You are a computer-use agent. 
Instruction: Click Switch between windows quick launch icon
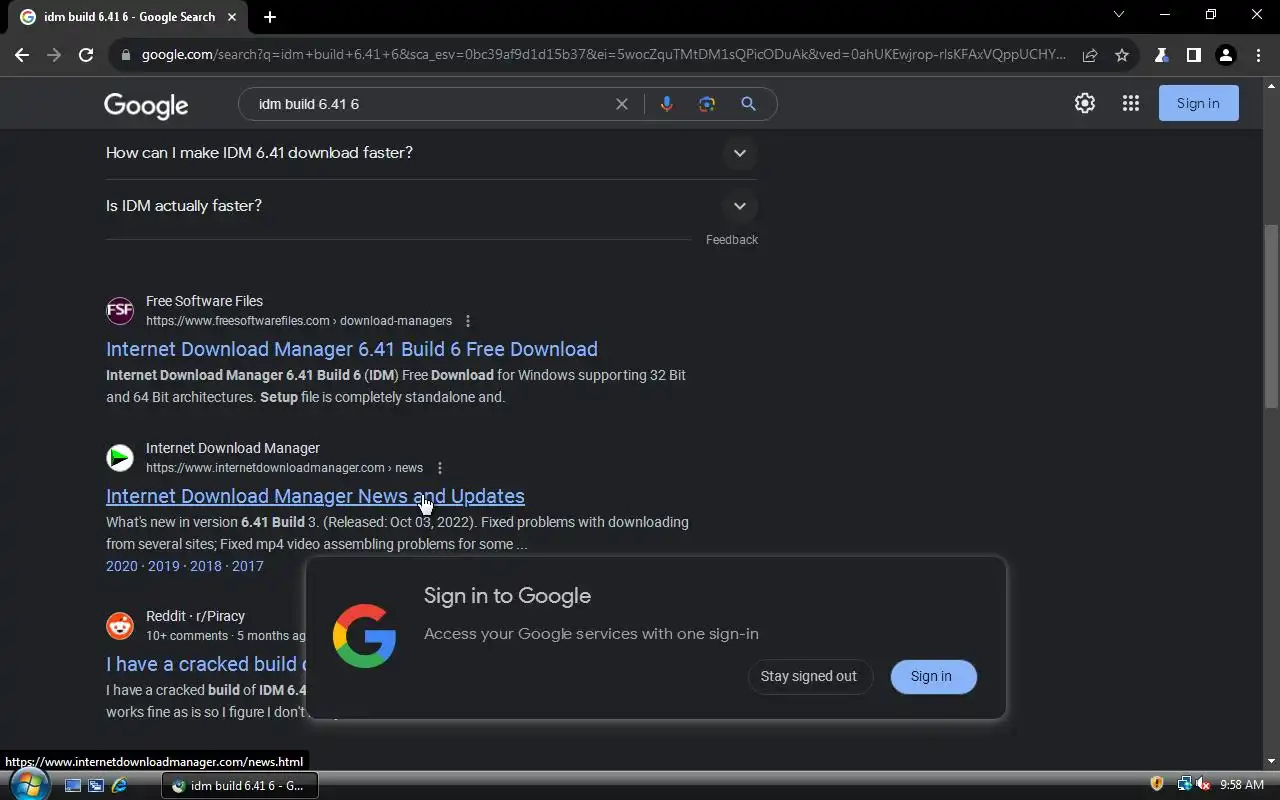coord(96,786)
